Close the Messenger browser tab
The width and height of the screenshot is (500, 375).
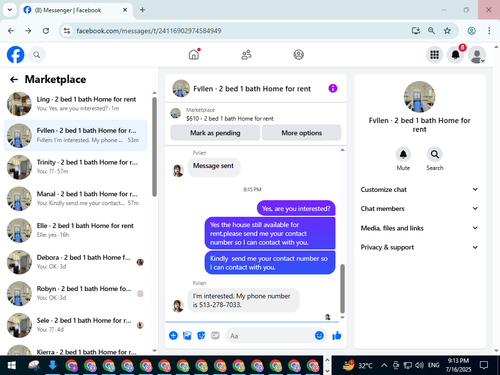125,10
